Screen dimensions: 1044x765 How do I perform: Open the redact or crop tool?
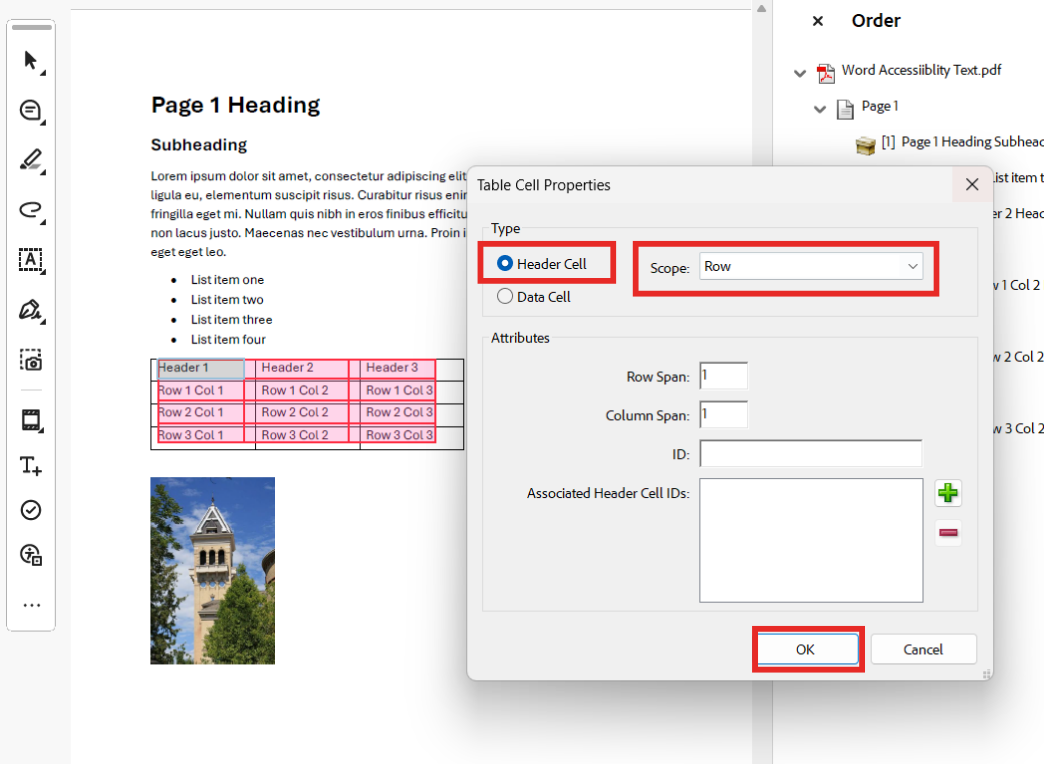[x=31, y=420]
